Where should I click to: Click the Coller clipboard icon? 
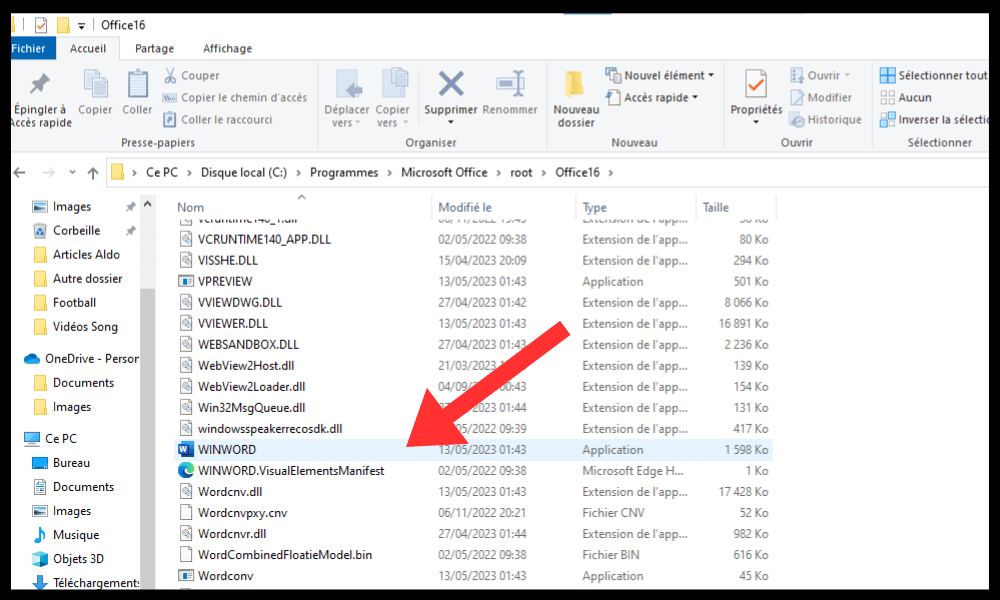pyautogui.click(x=137, y=85)
